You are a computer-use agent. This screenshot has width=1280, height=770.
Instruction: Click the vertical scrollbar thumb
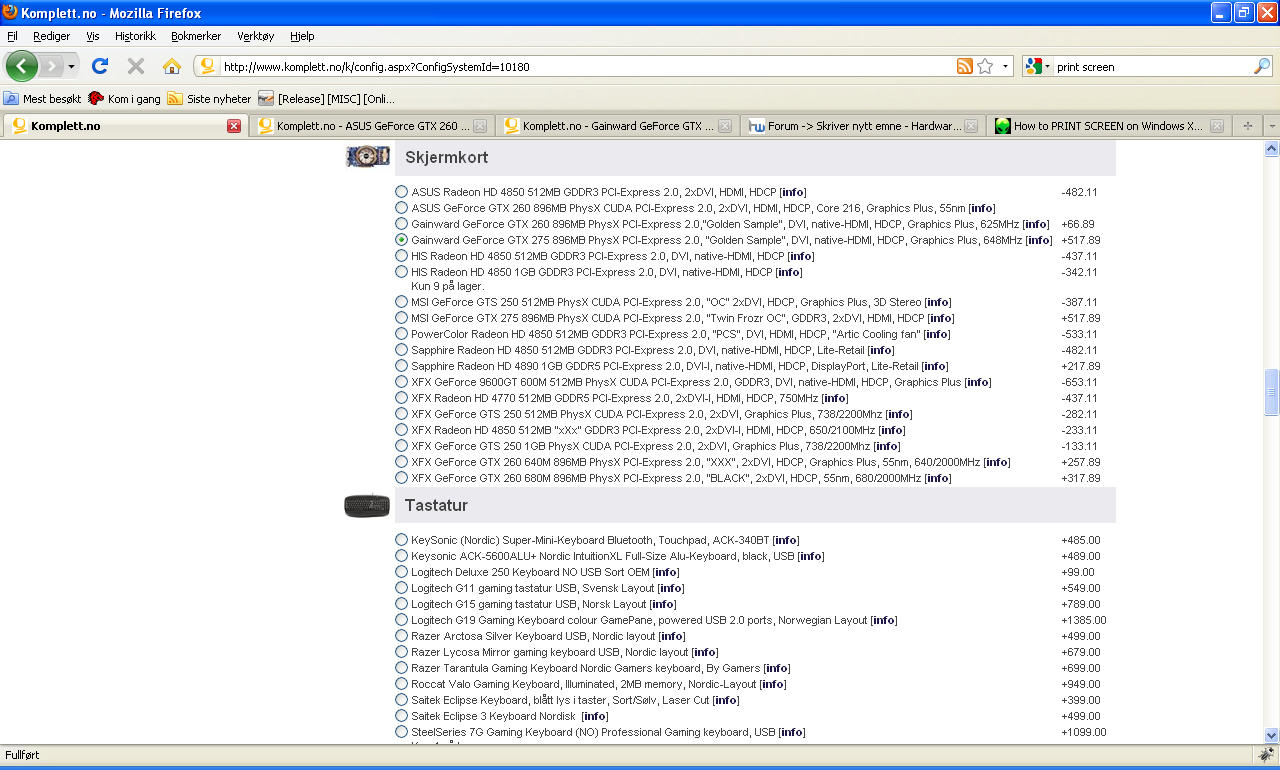(x=1271, y=392)
